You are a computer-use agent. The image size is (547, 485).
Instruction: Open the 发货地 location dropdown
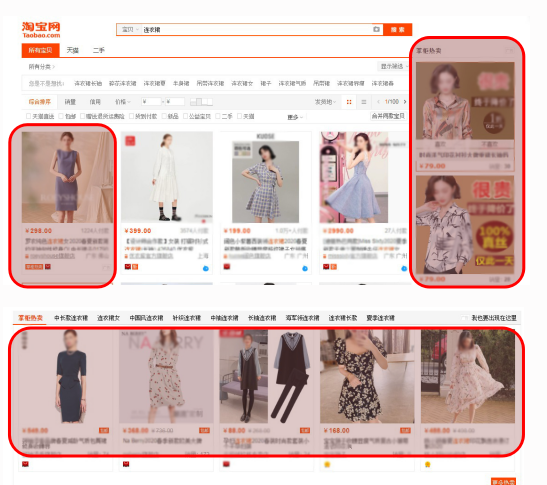[x=325, y=102]
